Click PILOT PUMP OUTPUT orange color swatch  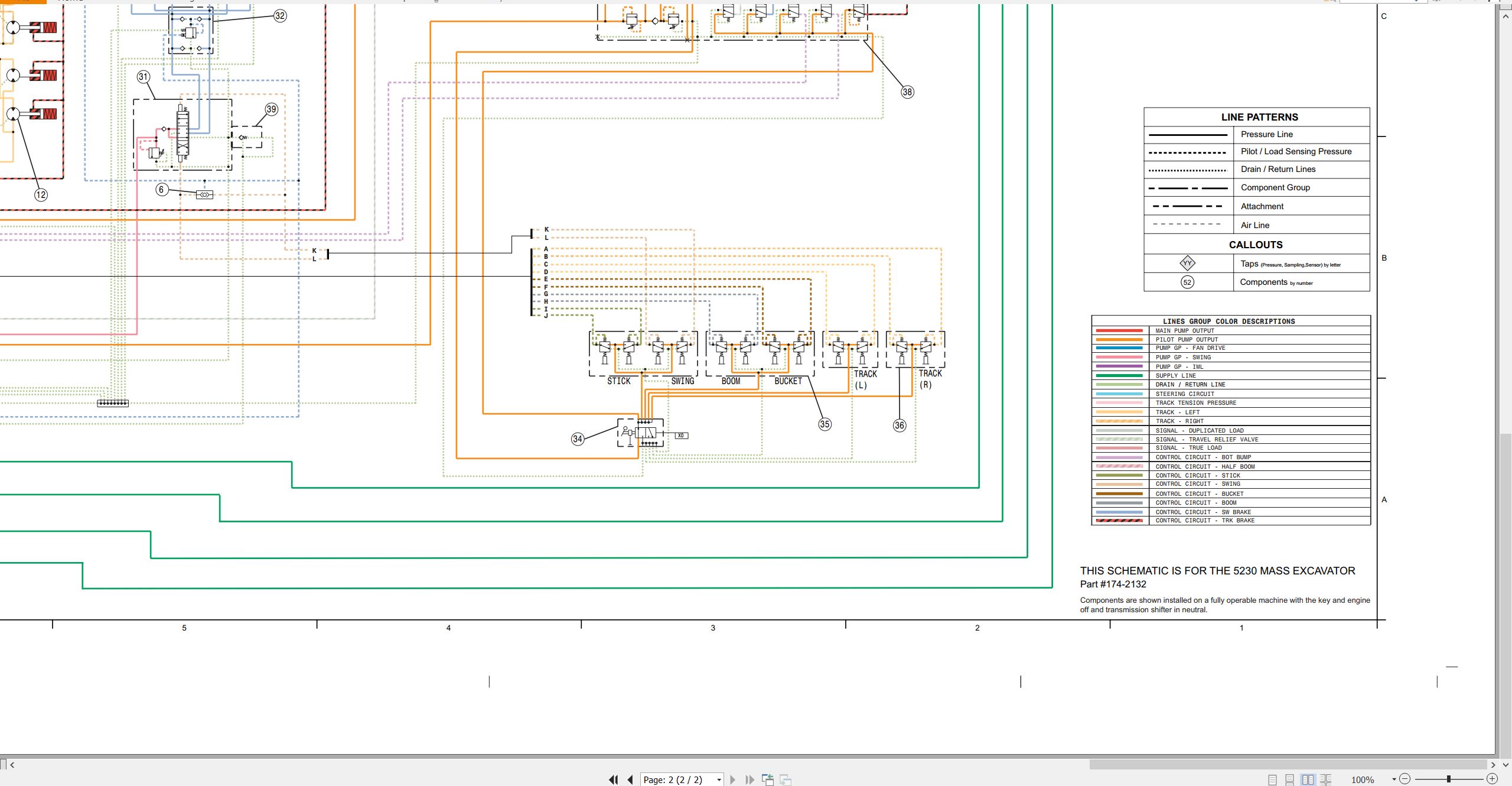point(1119,340)
